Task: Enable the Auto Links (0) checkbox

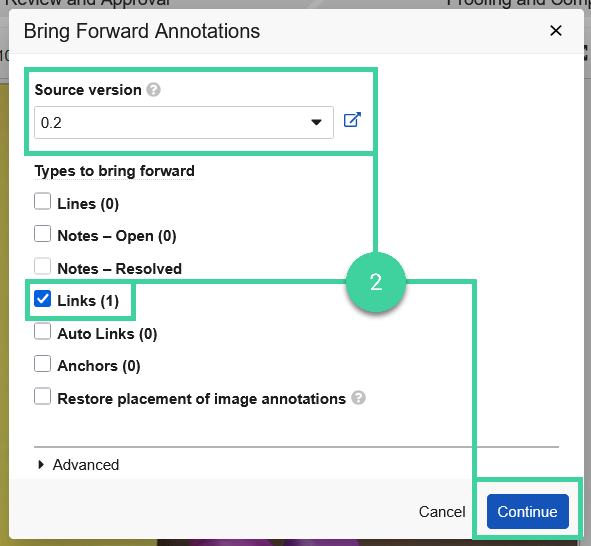Action: 42,332
